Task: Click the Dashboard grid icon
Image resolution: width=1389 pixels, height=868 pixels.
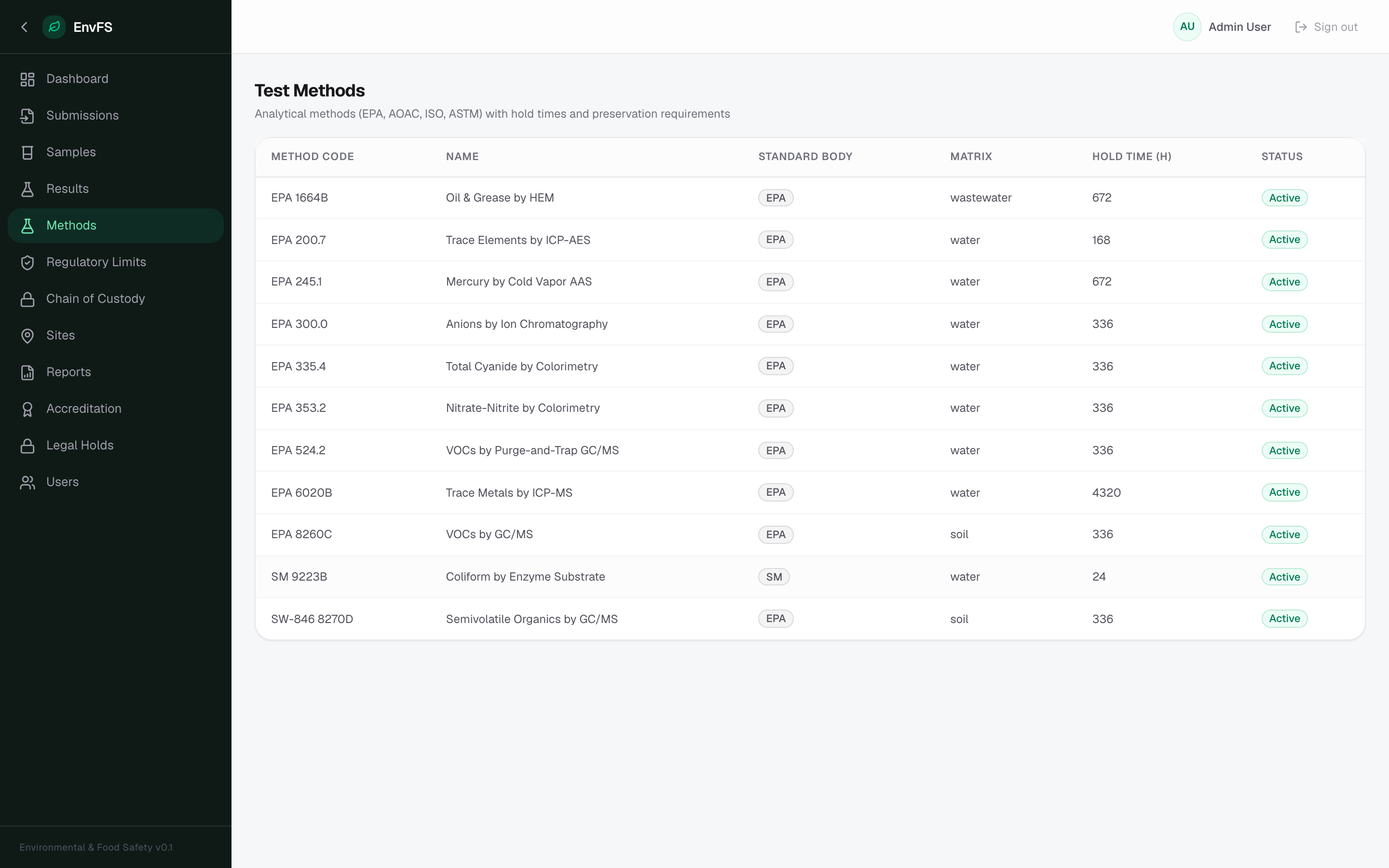Action: pos(27,79)
